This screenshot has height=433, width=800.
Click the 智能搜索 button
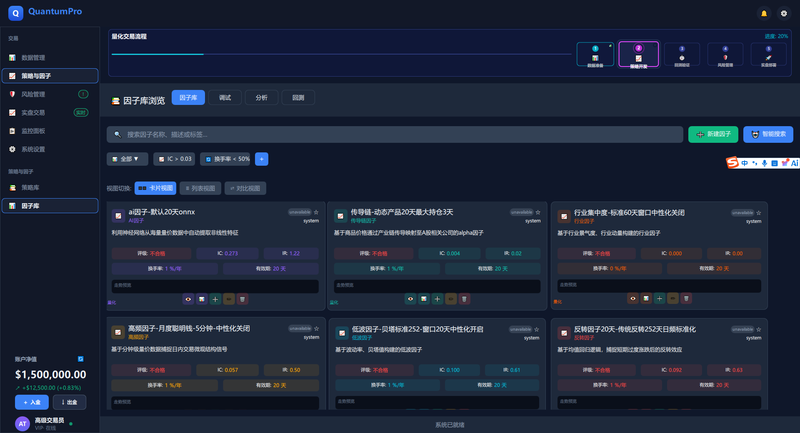[x=768, y=134]
